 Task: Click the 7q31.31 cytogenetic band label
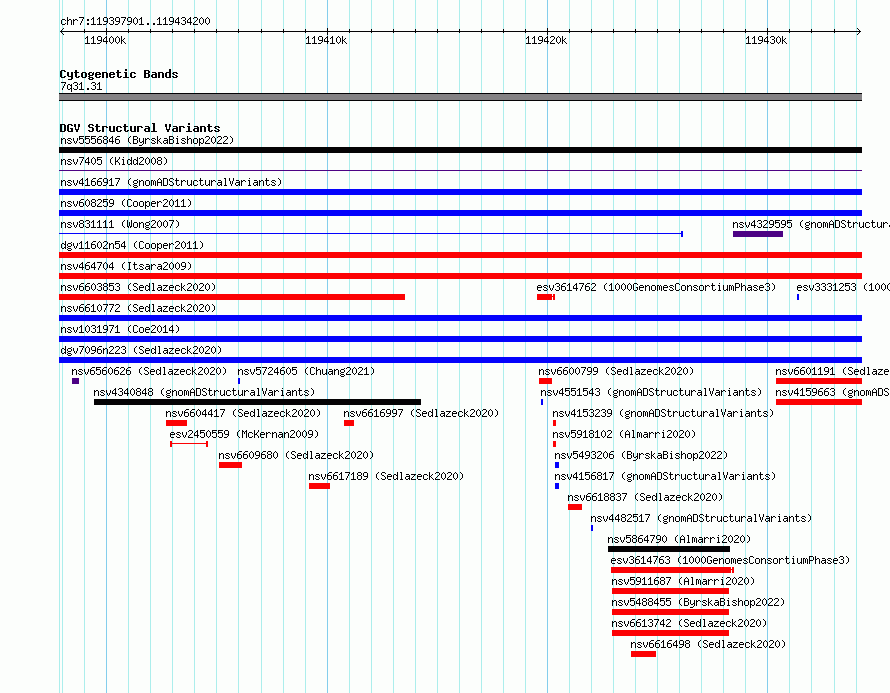81,86
